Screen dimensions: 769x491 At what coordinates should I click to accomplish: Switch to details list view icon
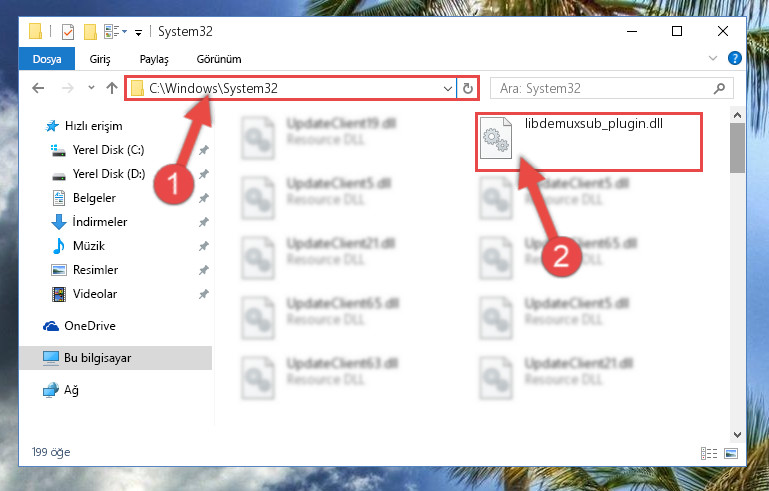[x=709, y=453]
